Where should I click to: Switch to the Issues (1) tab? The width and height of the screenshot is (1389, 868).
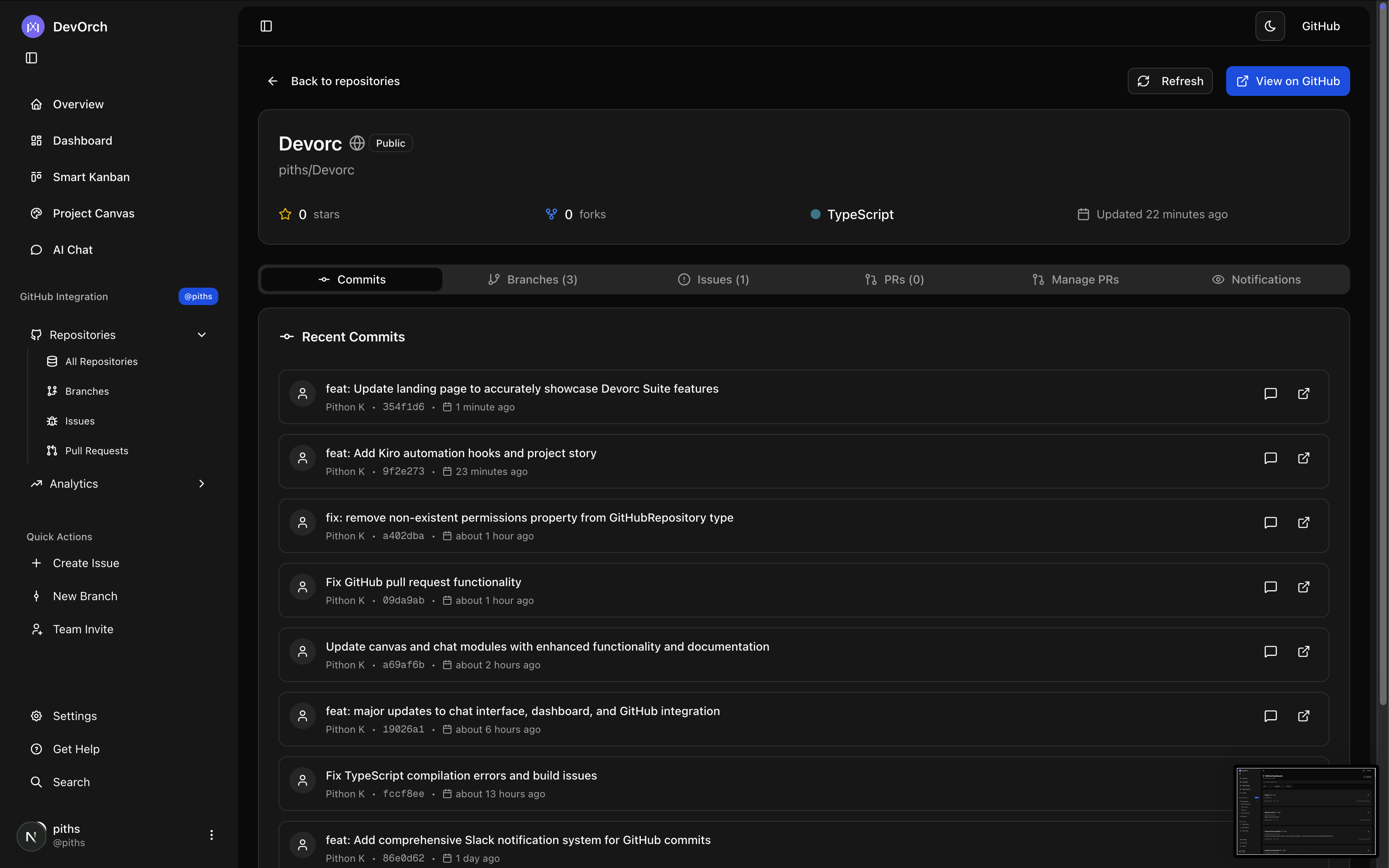(714, 279)
